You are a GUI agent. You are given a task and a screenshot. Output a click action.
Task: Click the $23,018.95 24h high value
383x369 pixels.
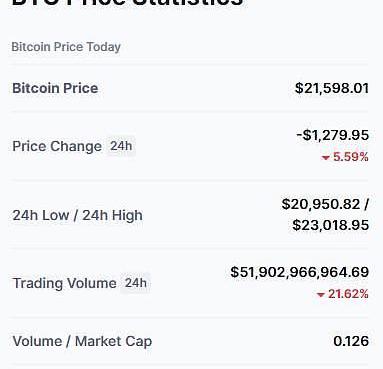tap(331, 225)
